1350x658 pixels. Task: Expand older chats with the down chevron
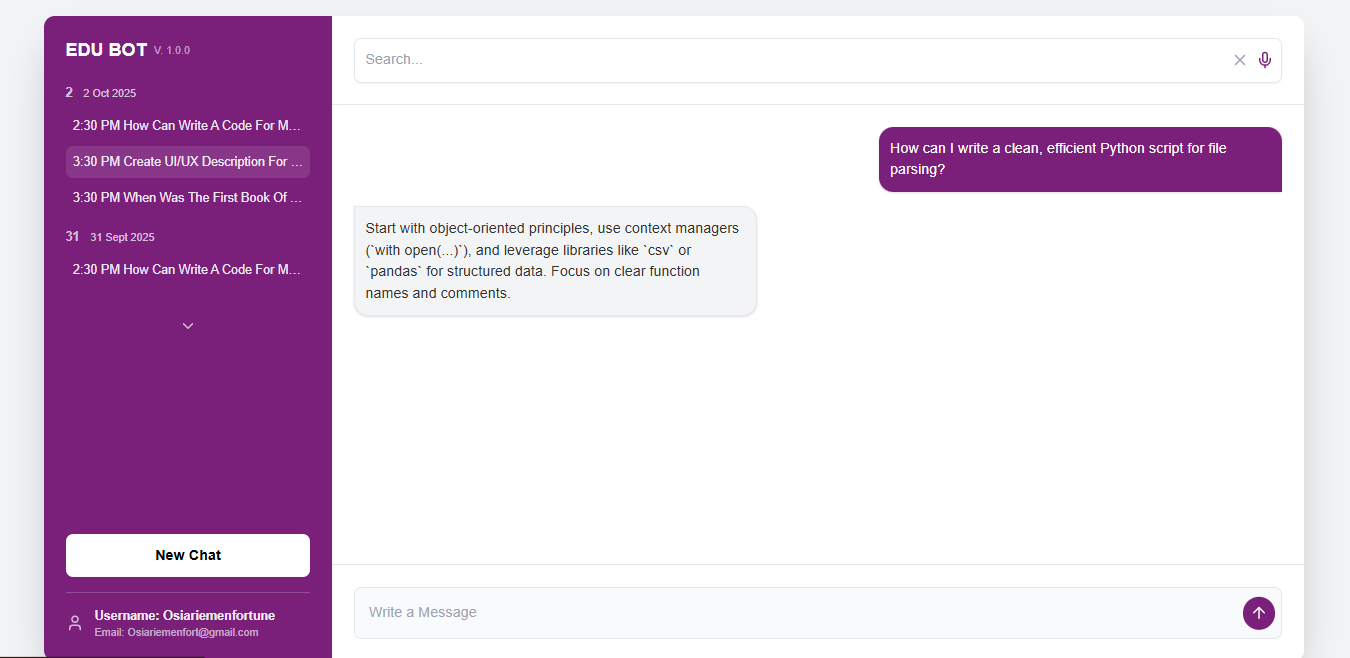coord(187,325)
